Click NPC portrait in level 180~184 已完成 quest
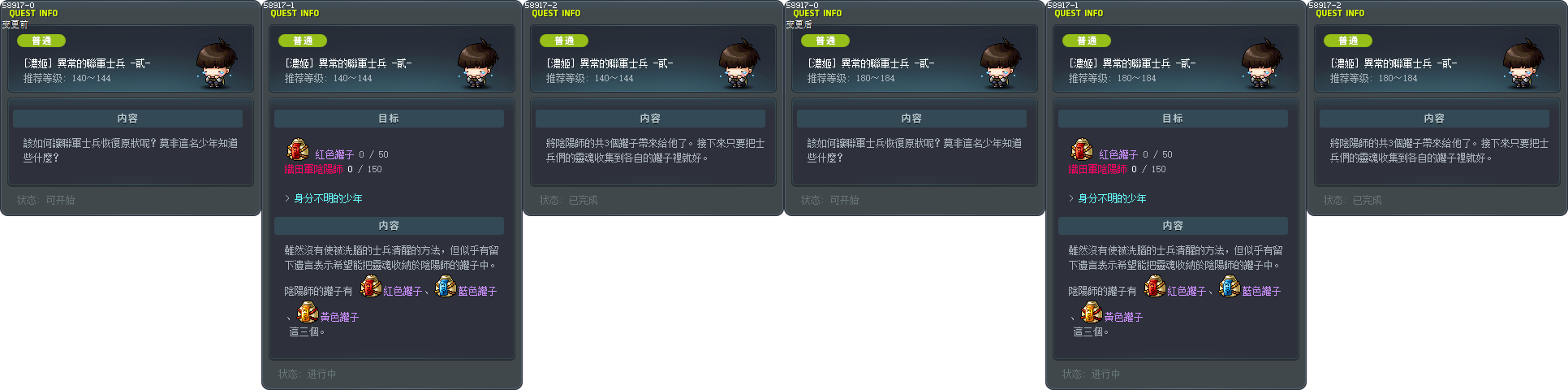Screen dimensions: 1568x390 [1523, 63]
